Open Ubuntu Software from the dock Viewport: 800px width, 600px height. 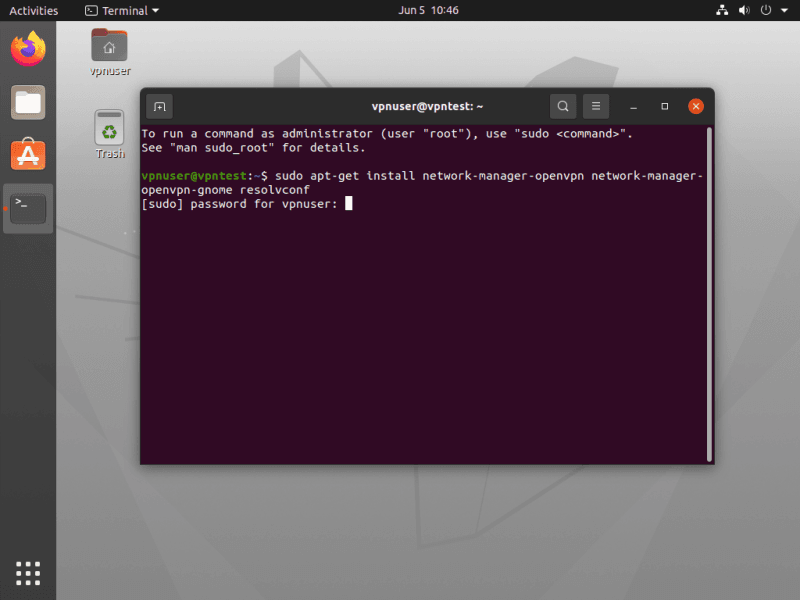coord(28,154)
